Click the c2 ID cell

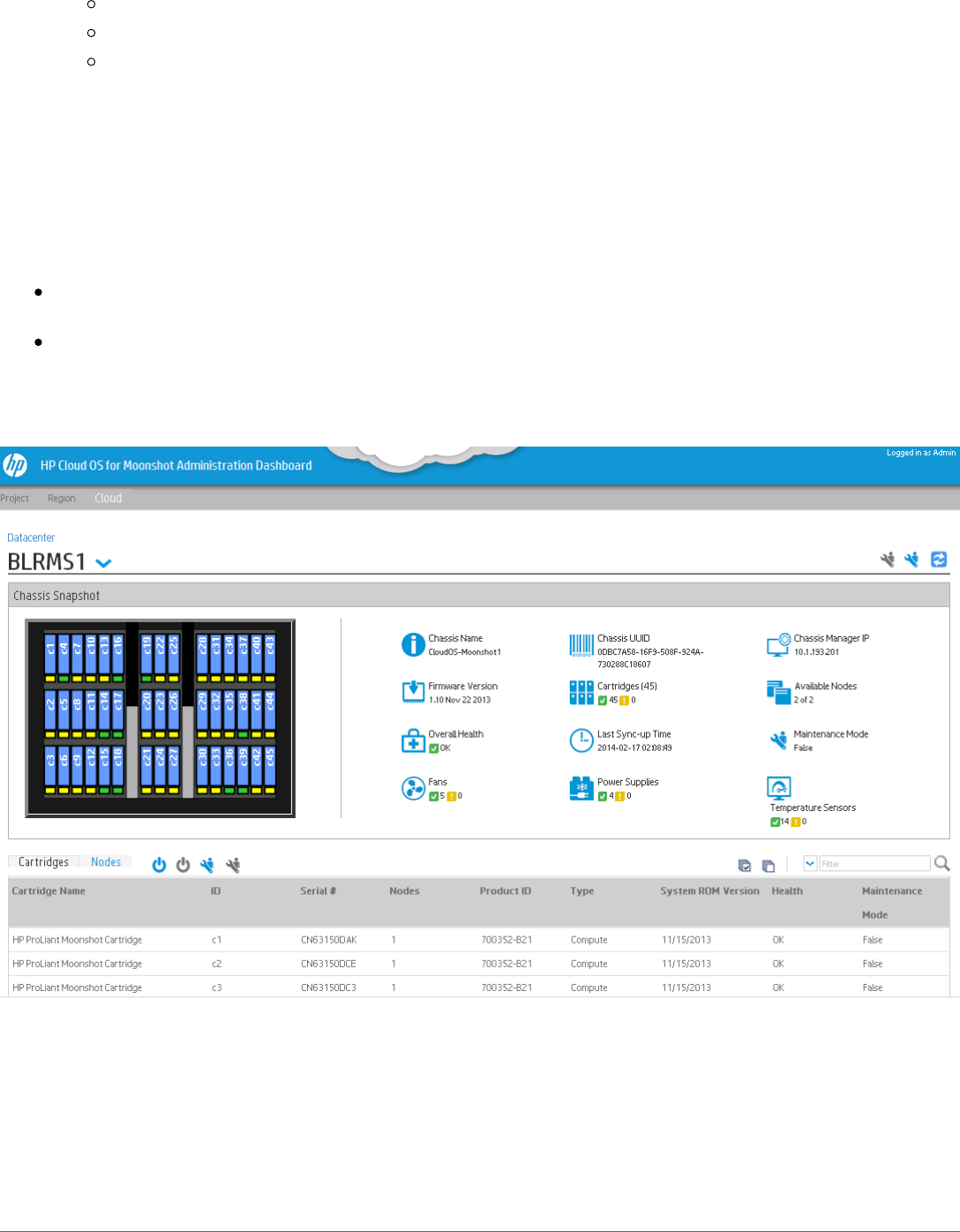pos(217,964)
